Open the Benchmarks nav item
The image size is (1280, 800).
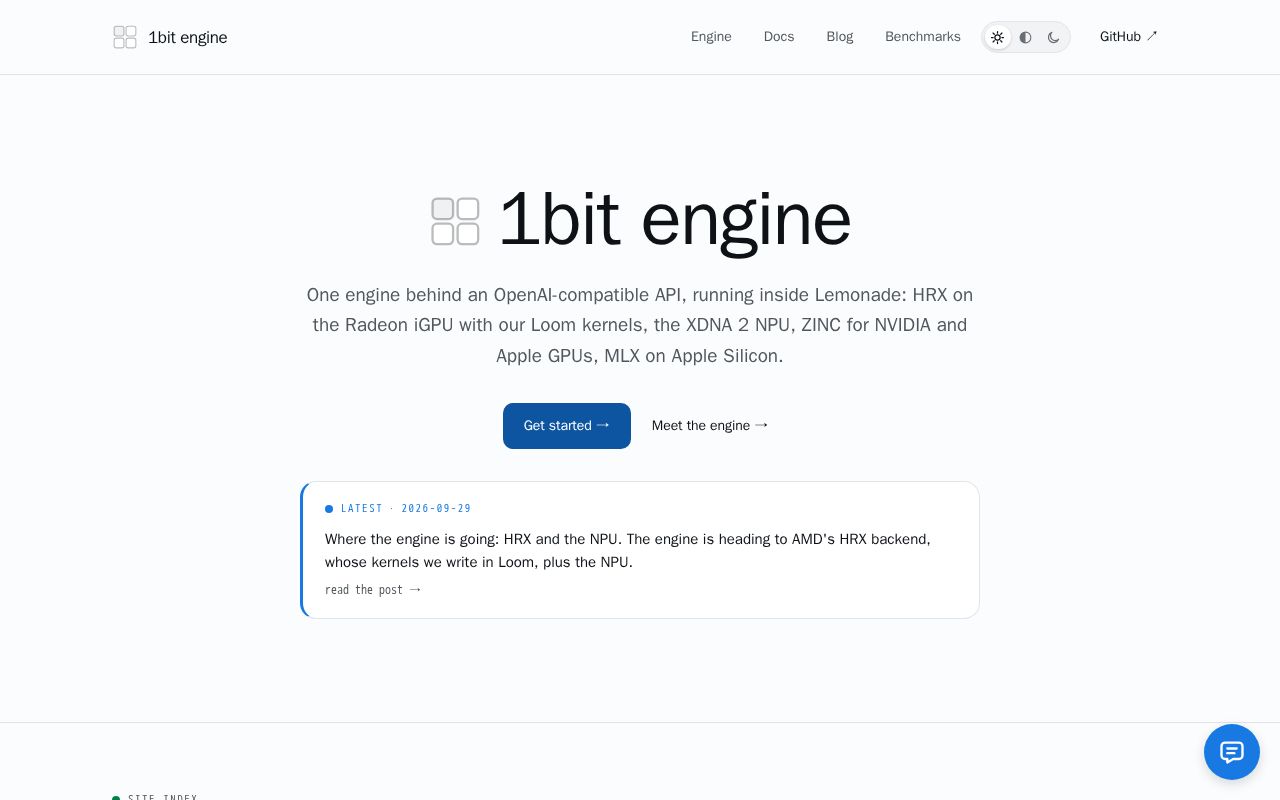tap(923, 37)
